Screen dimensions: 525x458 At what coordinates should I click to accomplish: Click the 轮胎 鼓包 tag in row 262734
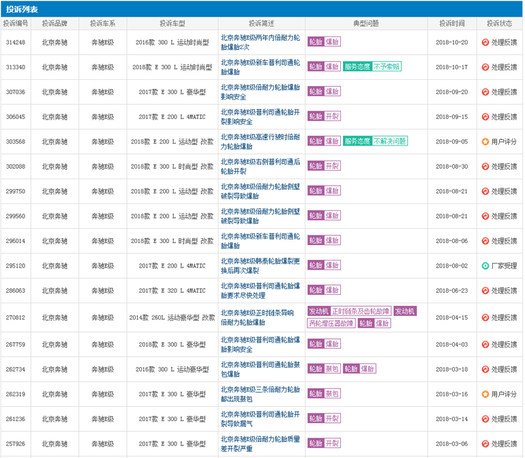(324, 369)
